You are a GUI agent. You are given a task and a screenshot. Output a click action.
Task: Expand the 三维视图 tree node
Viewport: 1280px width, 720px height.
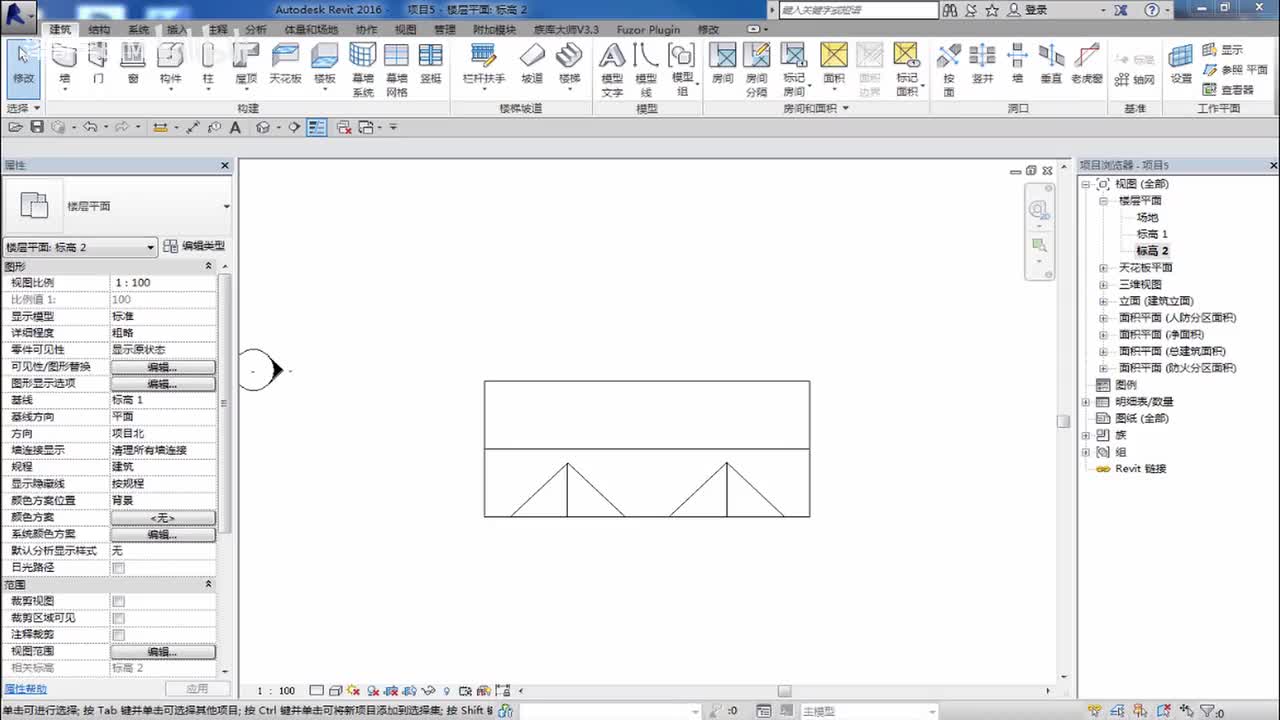click(x=1103, y=284)
